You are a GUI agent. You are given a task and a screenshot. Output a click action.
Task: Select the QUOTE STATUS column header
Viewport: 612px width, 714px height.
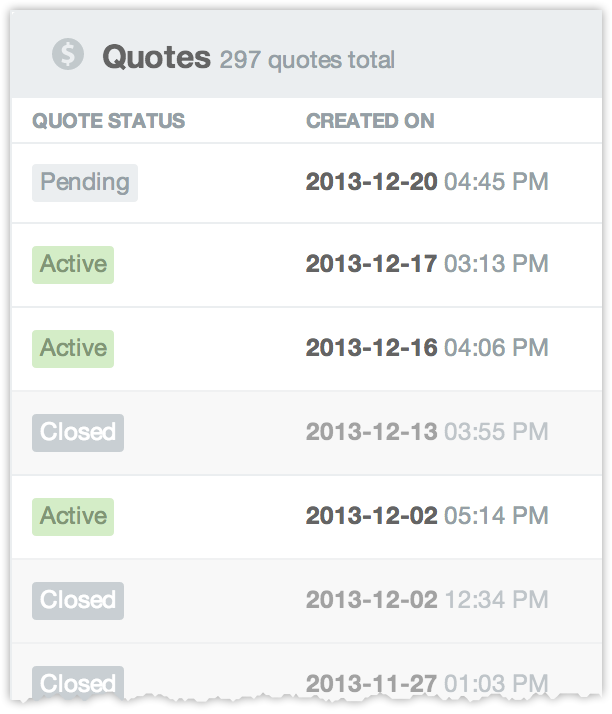click(108, 121)
